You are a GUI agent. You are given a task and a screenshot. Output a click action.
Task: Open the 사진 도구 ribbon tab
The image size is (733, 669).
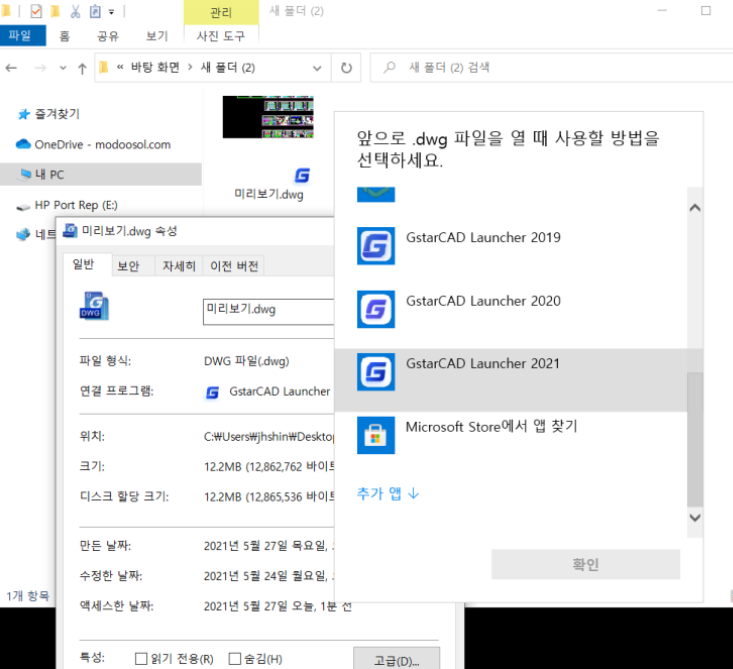(x=221, y=36)
